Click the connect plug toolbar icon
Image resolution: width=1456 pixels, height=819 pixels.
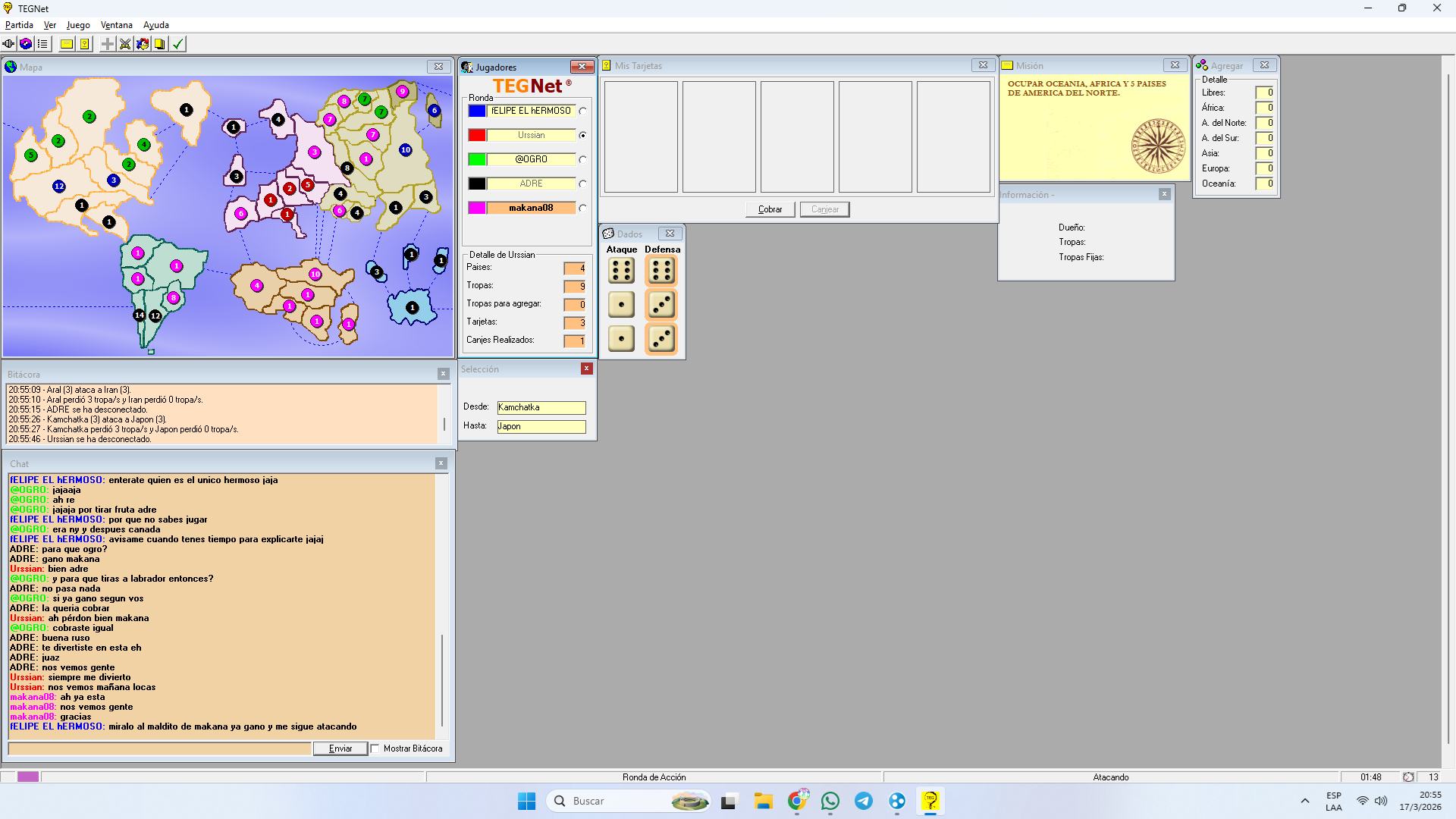pos(8,44)
